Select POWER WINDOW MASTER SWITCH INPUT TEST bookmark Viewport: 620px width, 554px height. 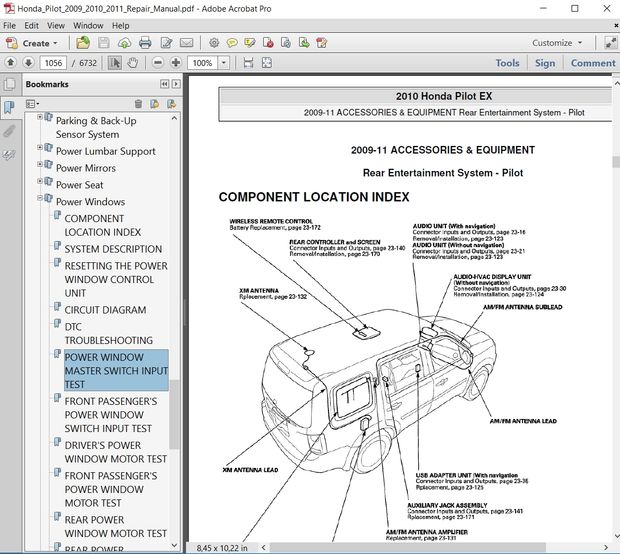tap(116, 371)
